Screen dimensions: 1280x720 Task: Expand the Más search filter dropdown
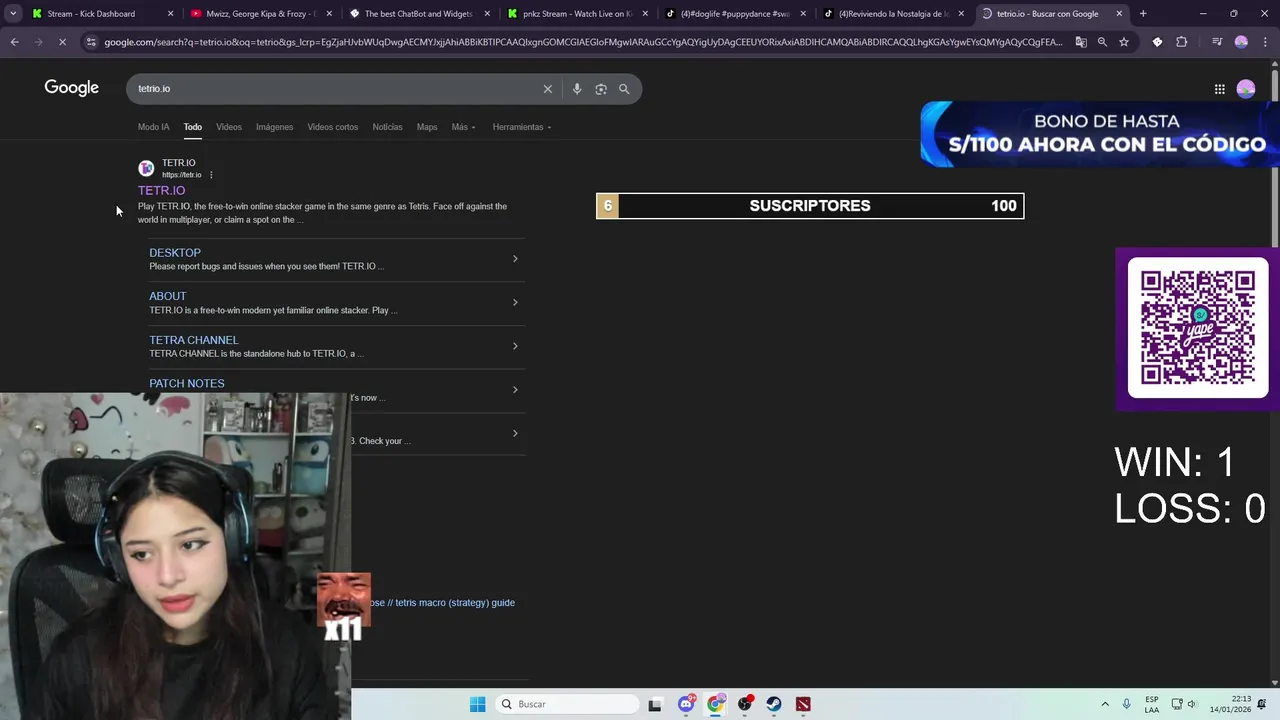point(463,127)
